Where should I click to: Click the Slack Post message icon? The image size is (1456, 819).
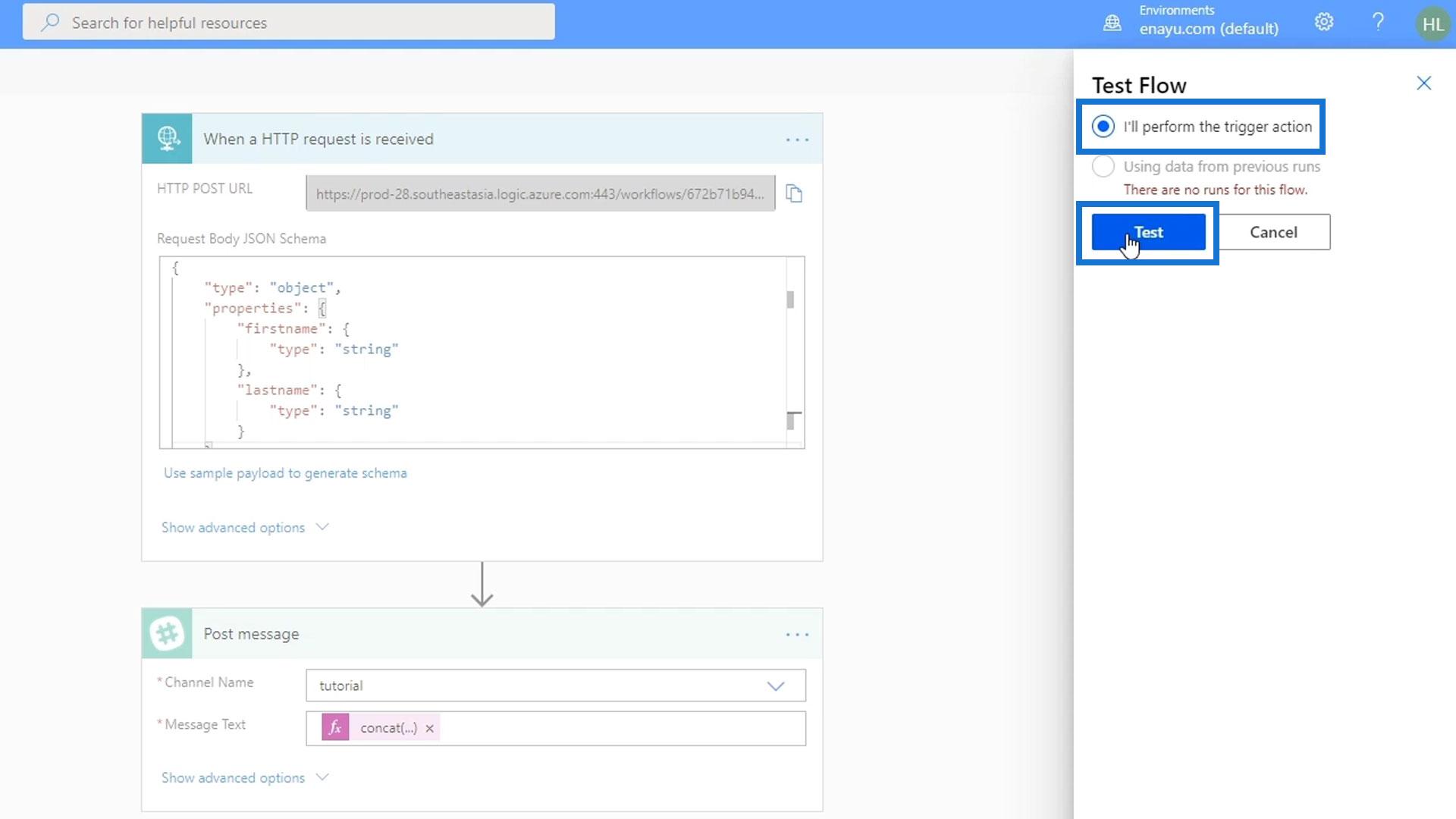[167, 634]
